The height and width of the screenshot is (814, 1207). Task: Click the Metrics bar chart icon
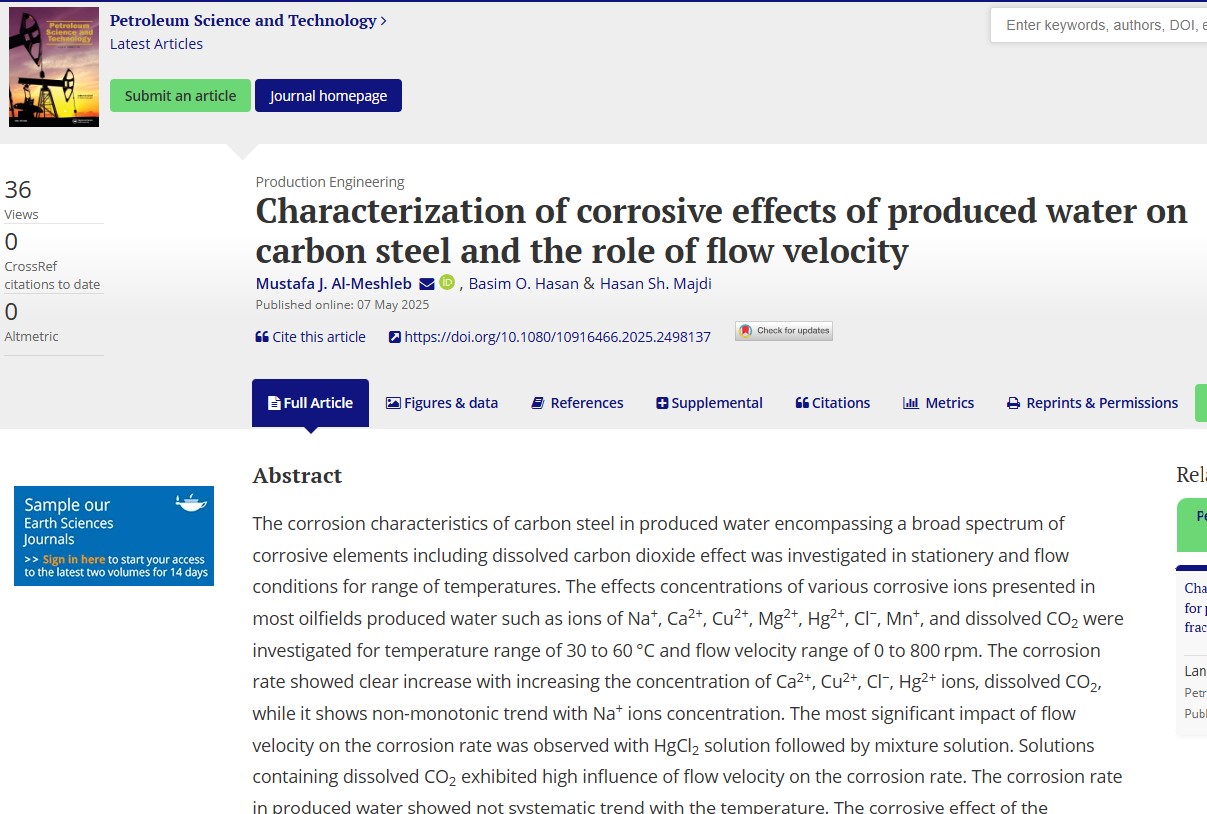point(910,403)
